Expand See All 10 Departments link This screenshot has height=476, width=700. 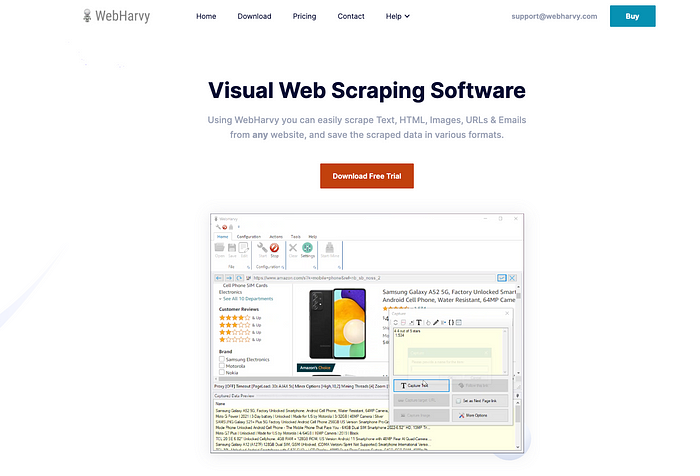tap(246, 299)
